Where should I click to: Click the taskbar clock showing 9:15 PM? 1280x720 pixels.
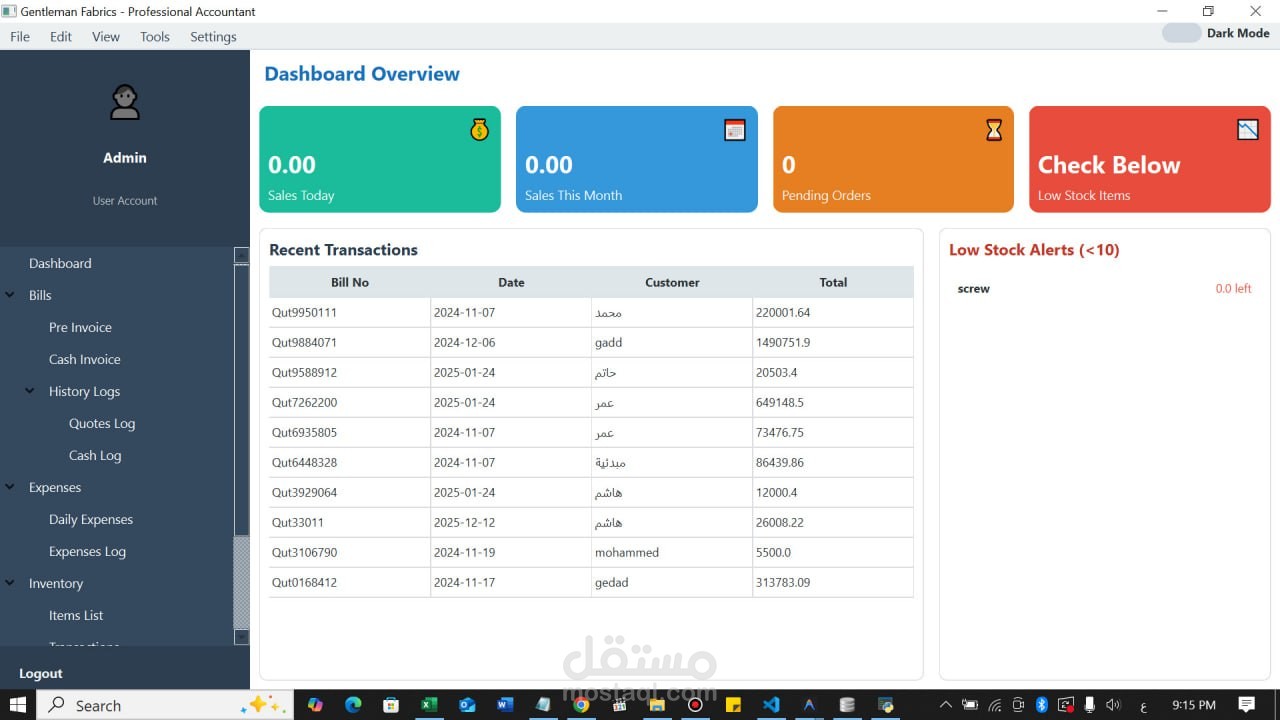(1193, 705)
